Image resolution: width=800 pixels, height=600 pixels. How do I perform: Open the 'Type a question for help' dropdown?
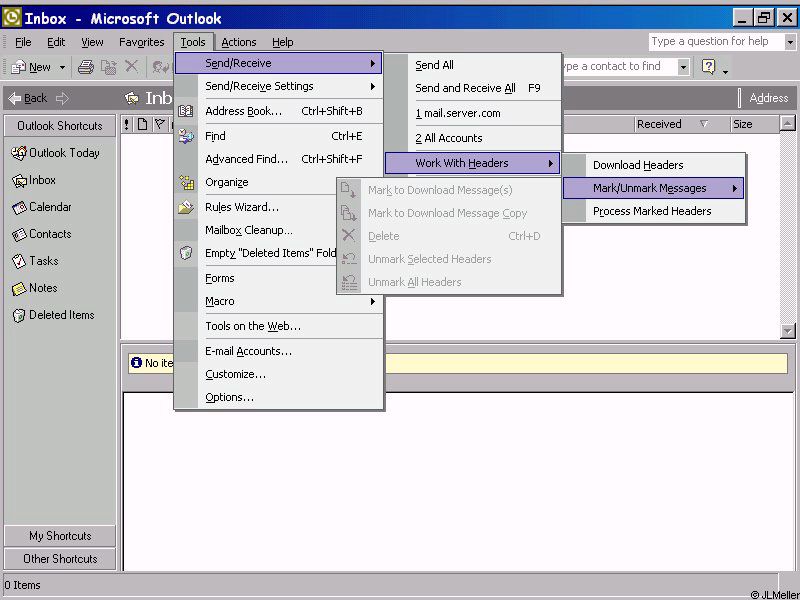pos(790,42)
